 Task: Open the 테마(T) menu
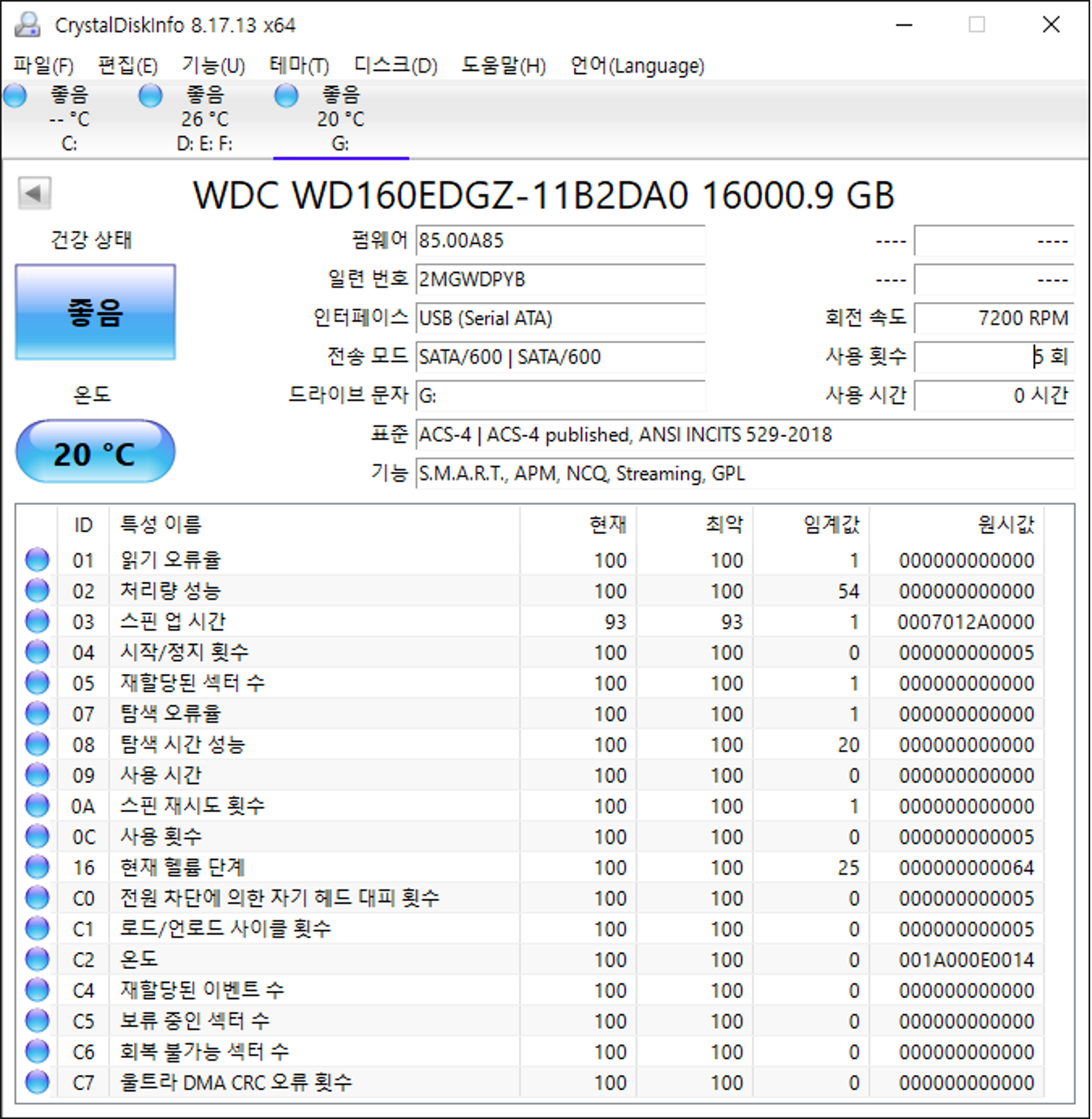[x=299, y=66]
